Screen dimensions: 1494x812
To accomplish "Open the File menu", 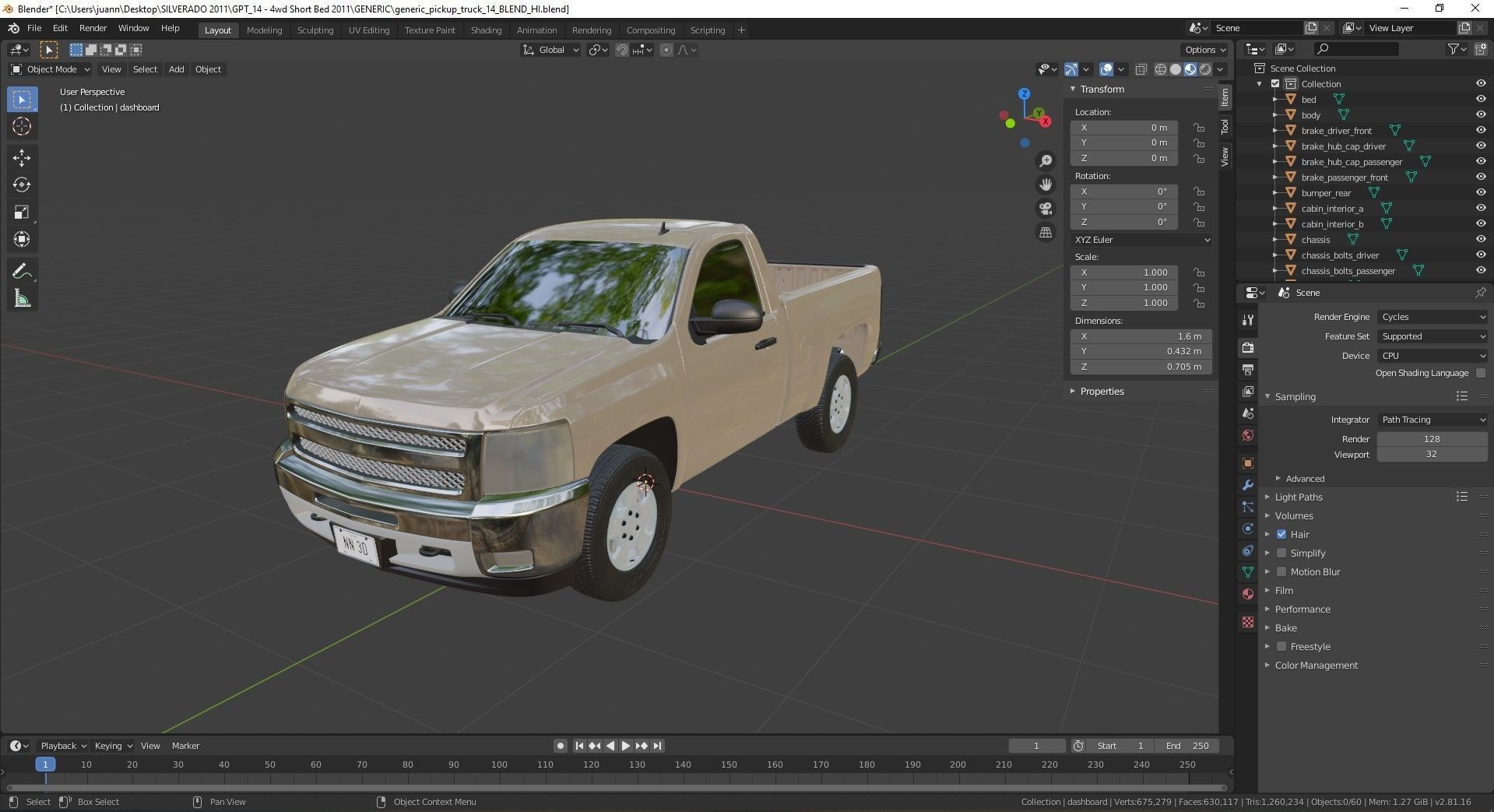I will click(x=34, y=28).
